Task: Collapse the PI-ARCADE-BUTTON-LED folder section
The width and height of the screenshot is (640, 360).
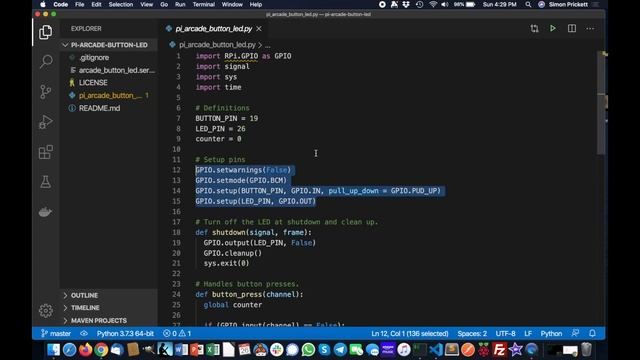Action: 109,45
